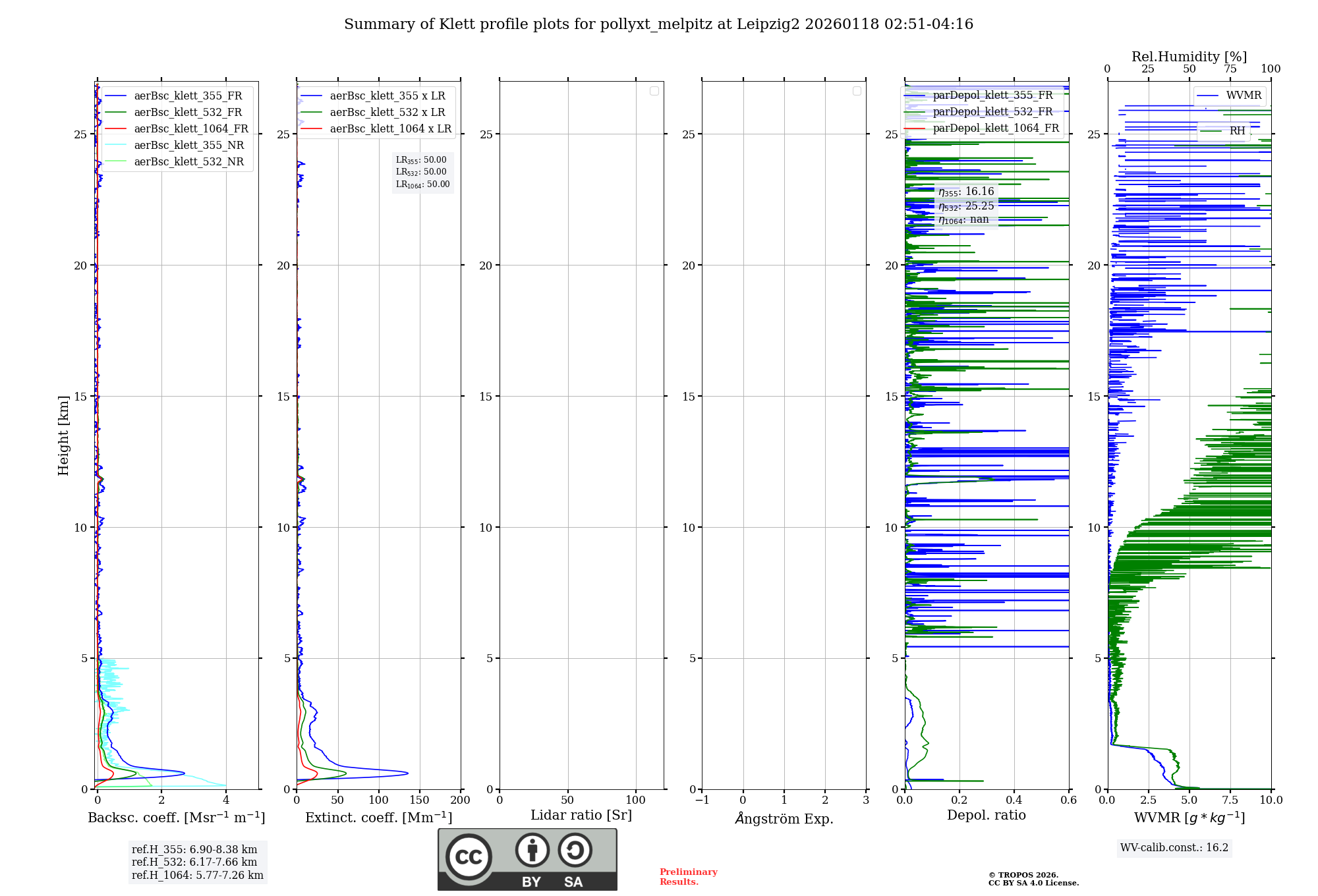Click the ref.H_355 reference height text
This screenshot has height=896, width=1318.
coord(194,850)
